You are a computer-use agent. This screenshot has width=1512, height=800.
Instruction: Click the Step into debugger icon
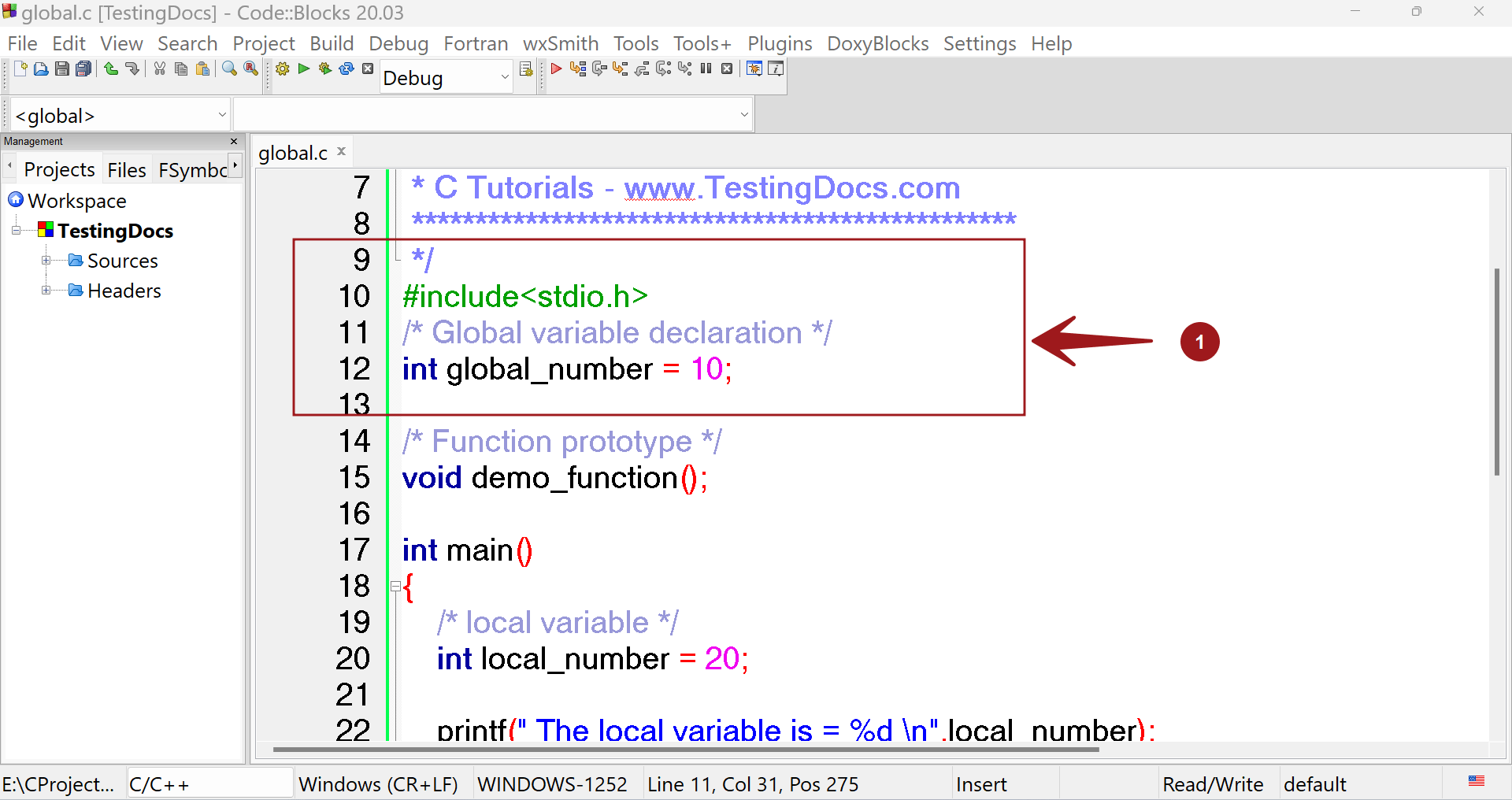point(621,69)
